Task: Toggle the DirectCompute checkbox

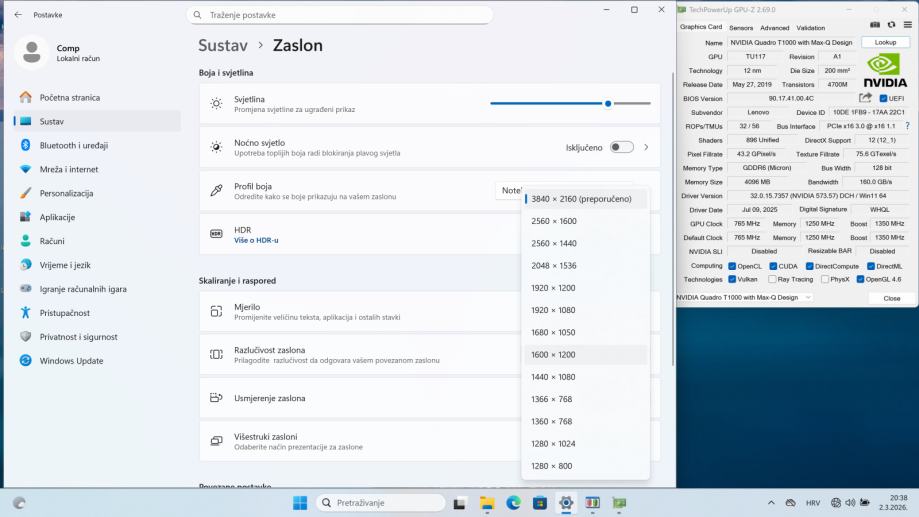Action: pos(809,266)
